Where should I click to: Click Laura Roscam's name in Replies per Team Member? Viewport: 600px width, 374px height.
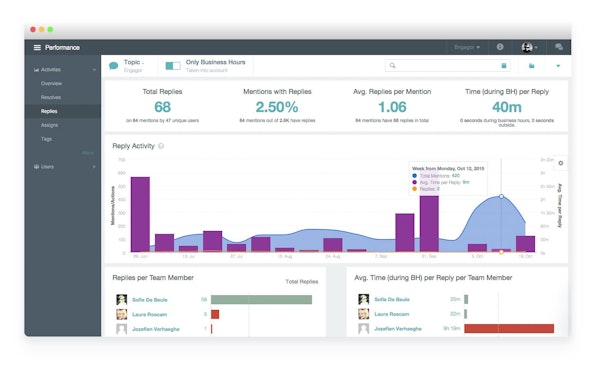[149, 314]
